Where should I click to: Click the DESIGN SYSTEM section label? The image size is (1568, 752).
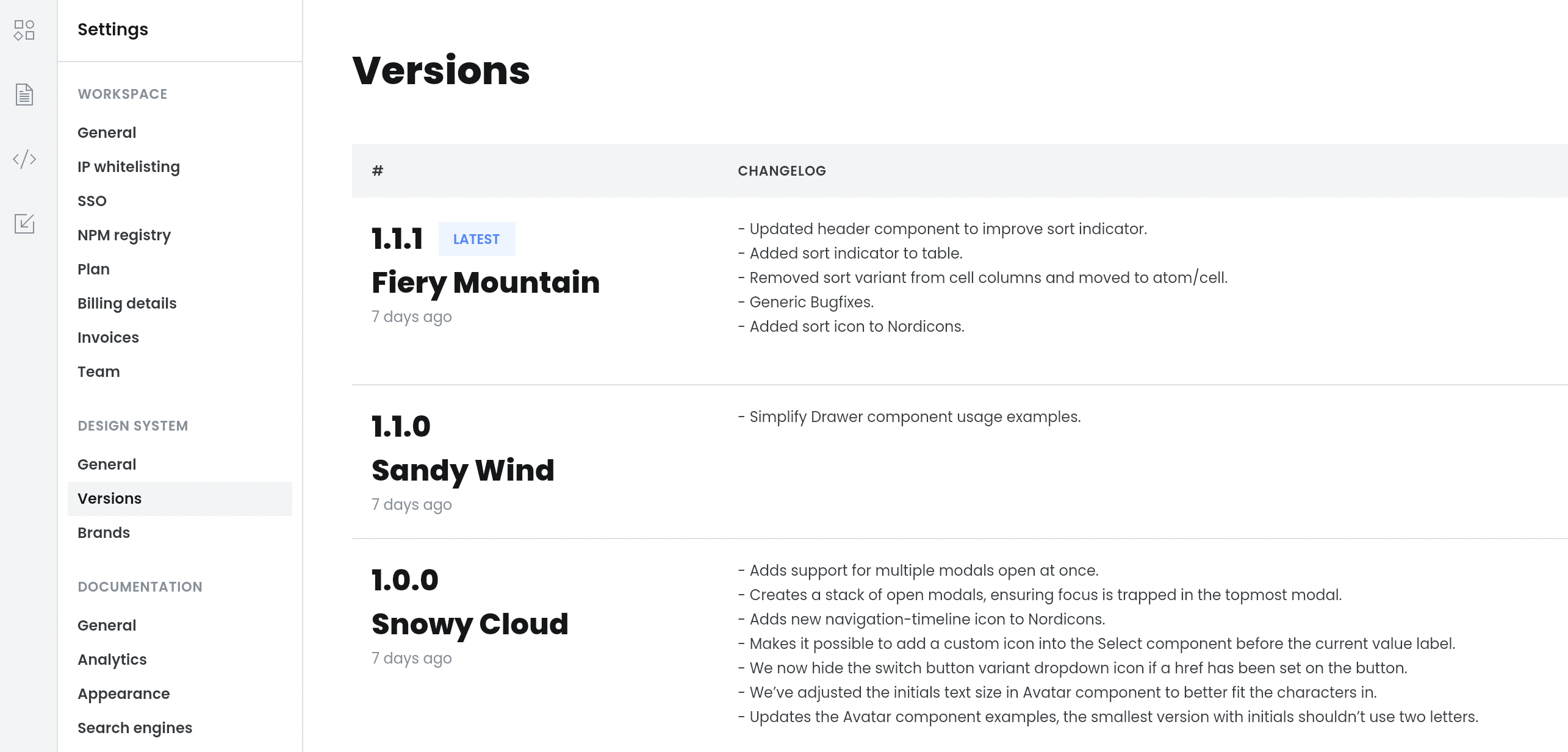(133, 426)
